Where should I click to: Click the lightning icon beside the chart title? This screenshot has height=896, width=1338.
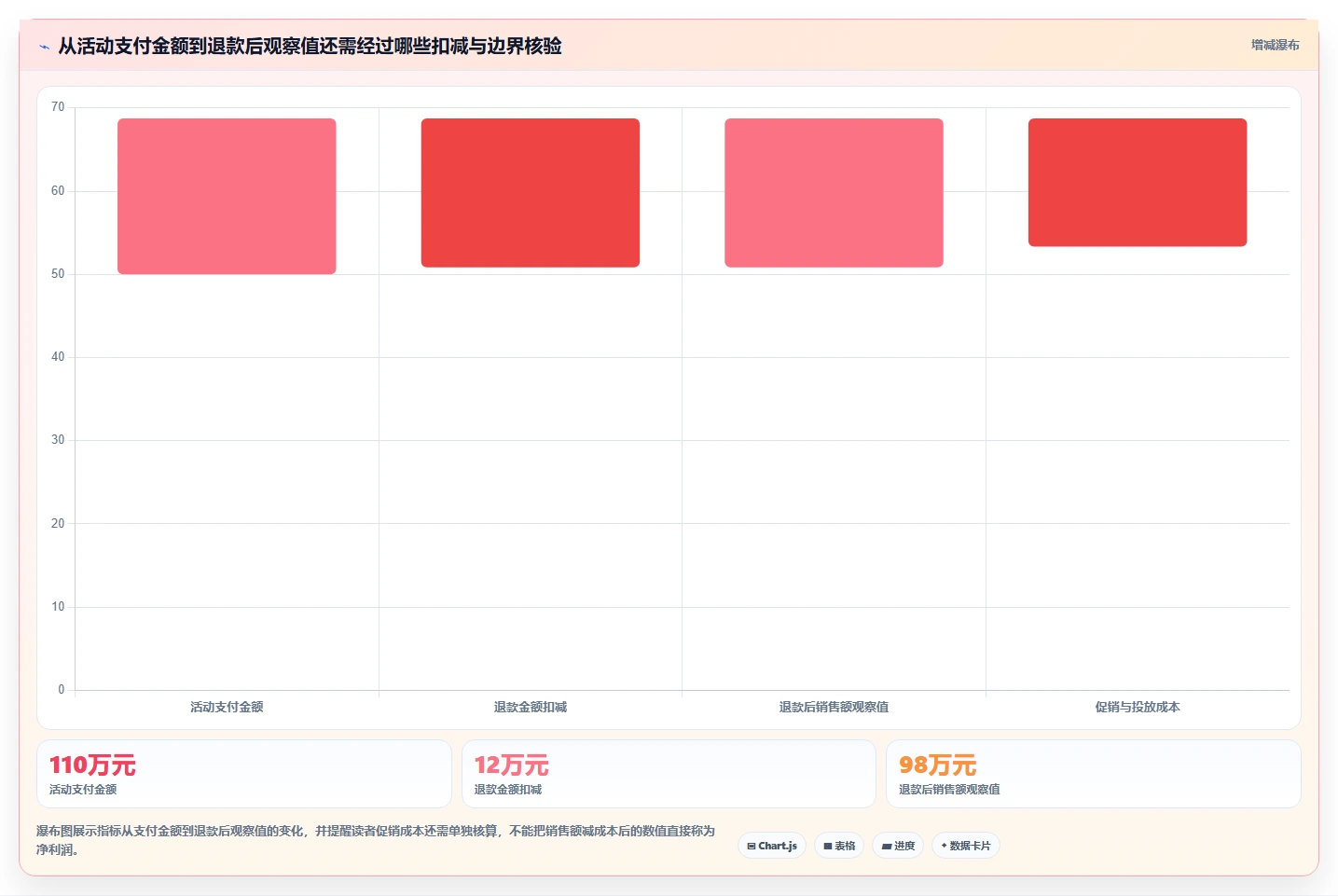tap(44, 47)
